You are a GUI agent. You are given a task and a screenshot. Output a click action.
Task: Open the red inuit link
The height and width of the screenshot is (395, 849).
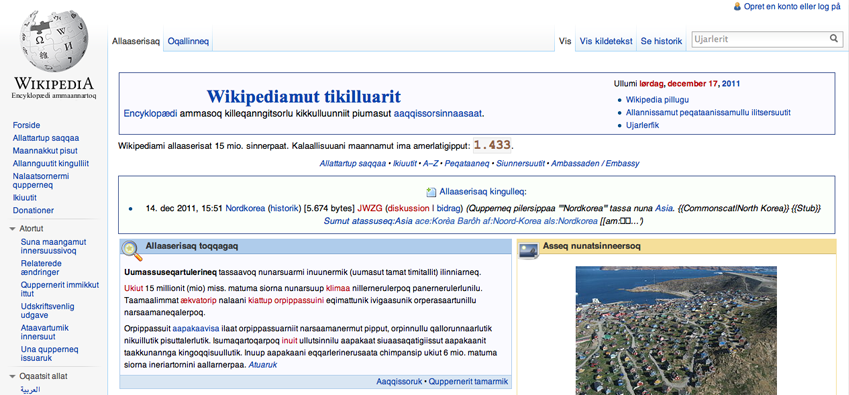[x=290, y=341]
